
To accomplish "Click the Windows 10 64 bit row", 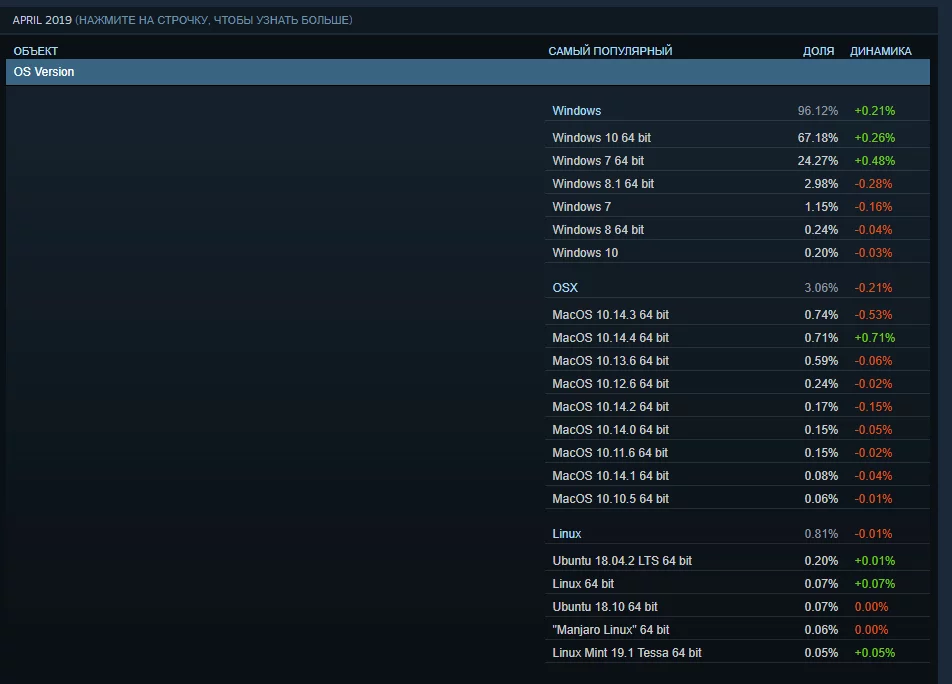I will click(x=737, y=138).
